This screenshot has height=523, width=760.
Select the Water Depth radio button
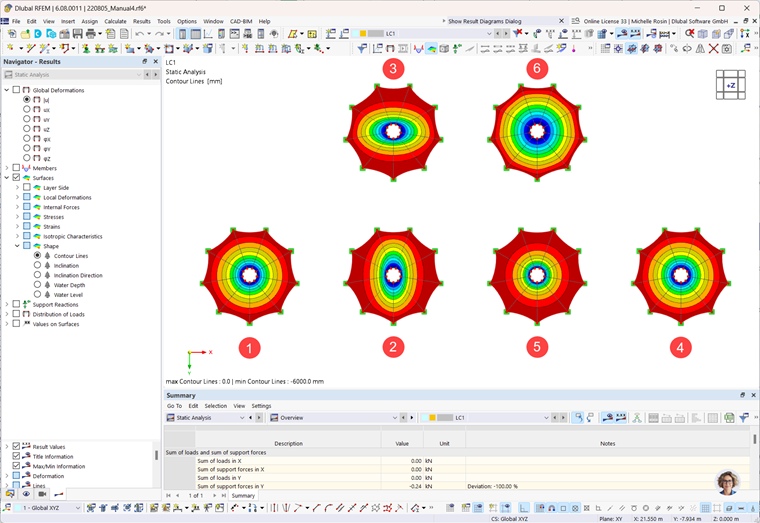(37, 285)
